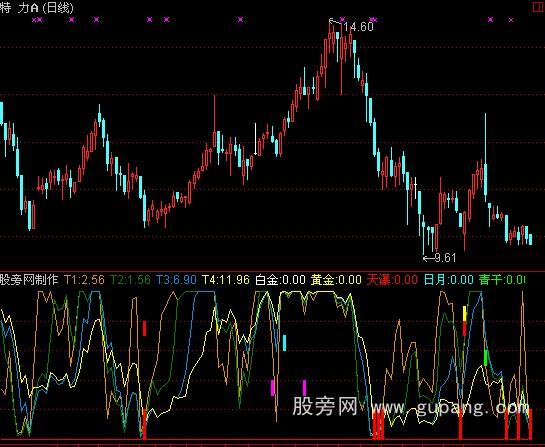Click the cyan signal bar in indicator panel

click(x=285, y=343)
